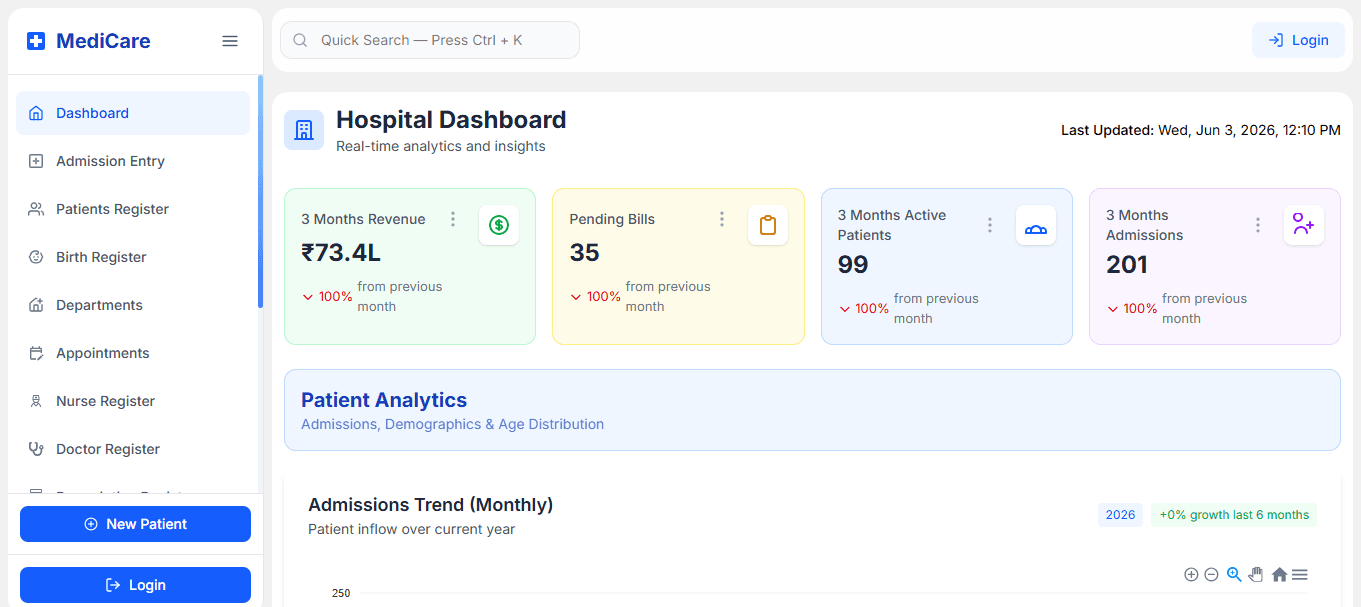Click the dollar icon on Revenue card

pos(499,225)
